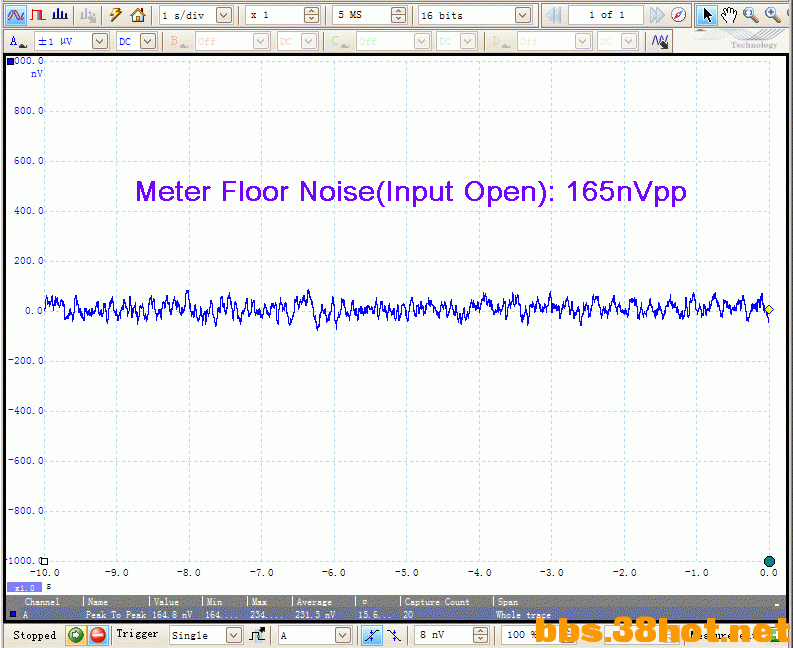
Task: Click the x1.0 time axis scale label
Action: 24,588
